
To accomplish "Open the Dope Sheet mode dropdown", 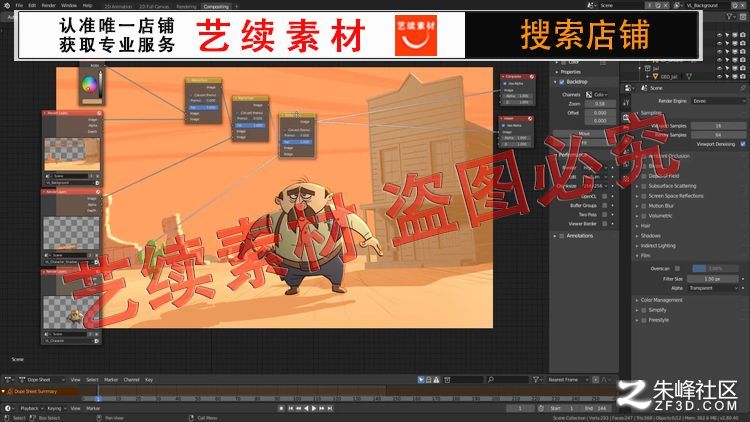I will 42,379.
